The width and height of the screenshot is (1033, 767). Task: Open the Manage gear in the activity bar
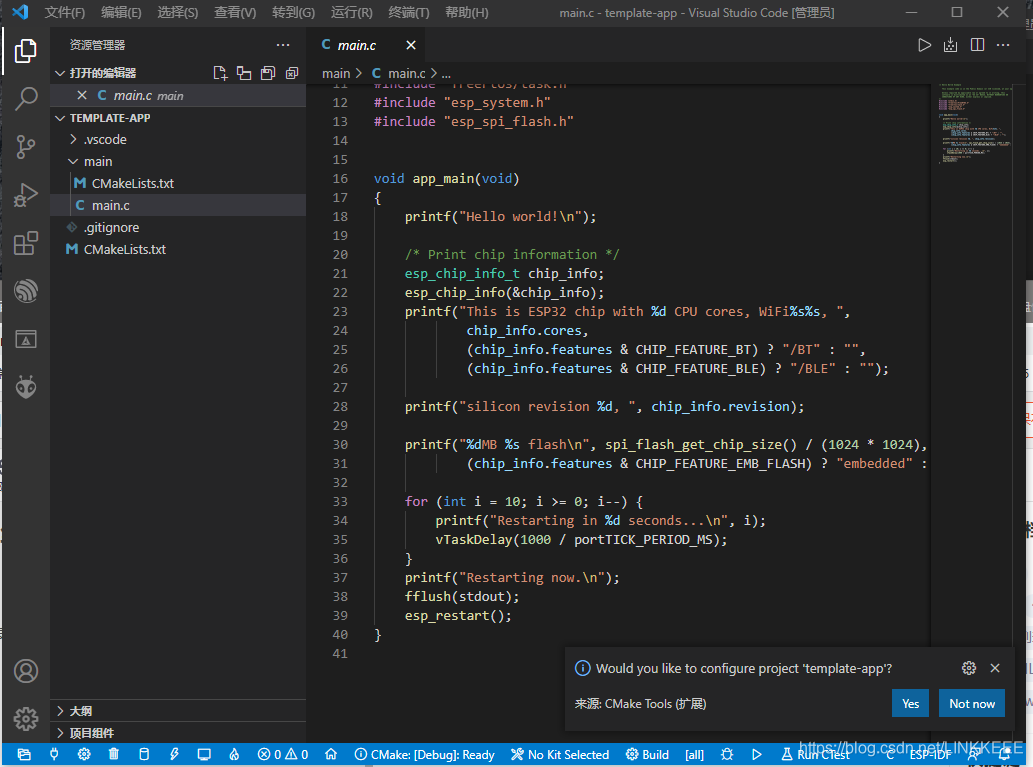(x=26, y=719)
